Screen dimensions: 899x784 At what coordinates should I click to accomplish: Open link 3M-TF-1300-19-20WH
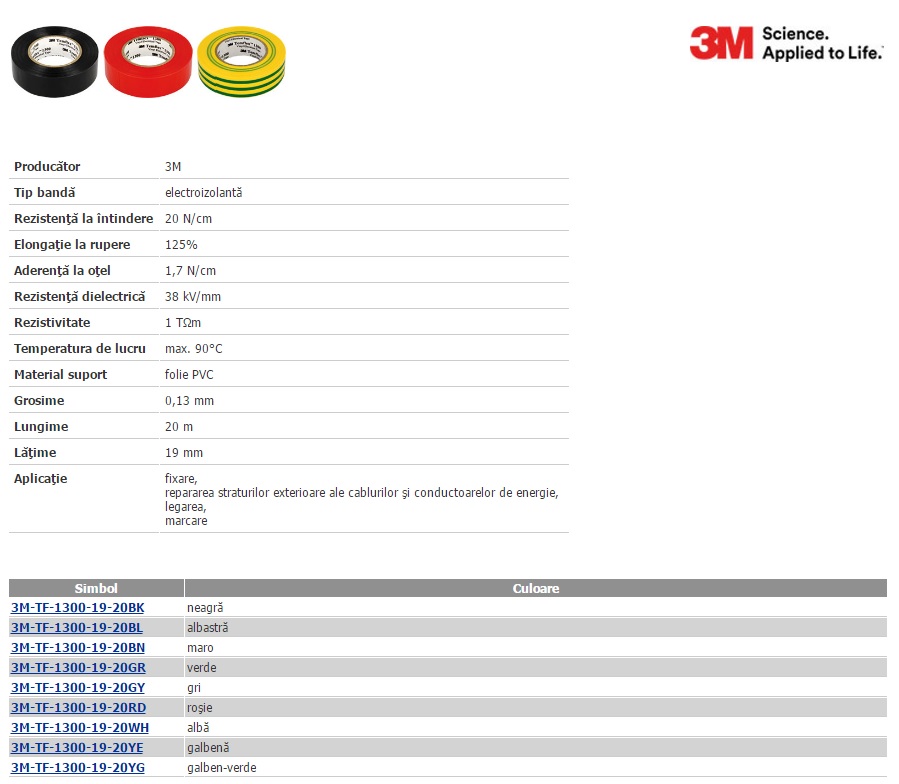pyautogui.click(x=80, y=728)
